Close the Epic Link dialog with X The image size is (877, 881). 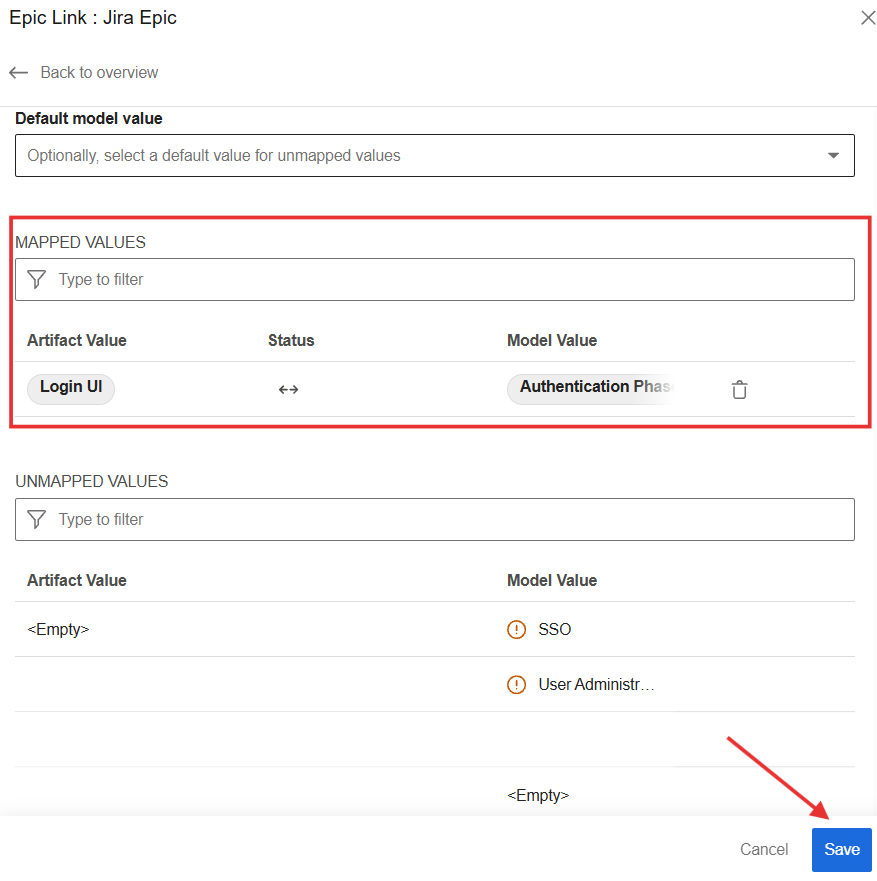[x=867, y=18]
